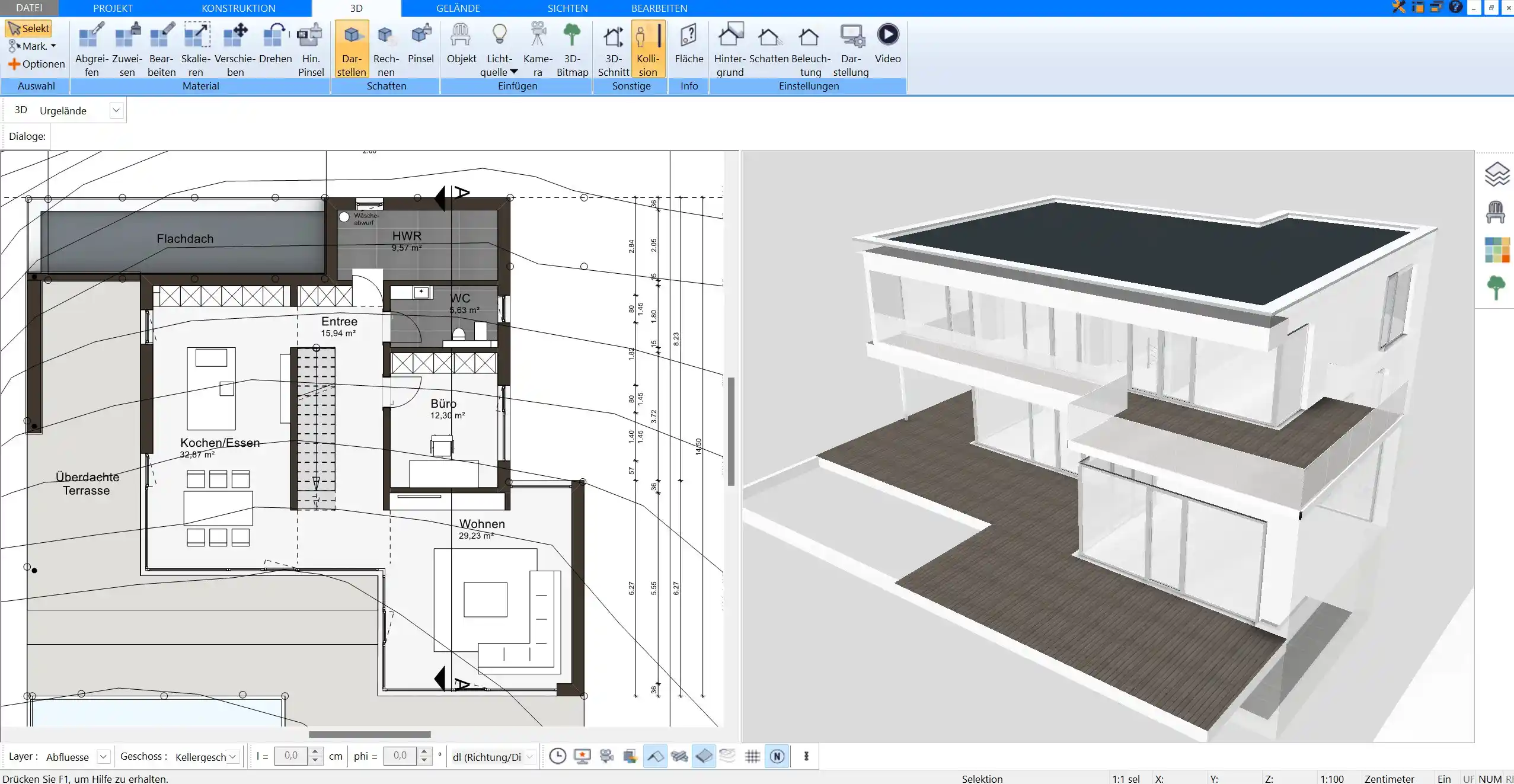Open bottom toolbar overflow options
This screenshot has width=1514, height=784.
coord(806,756)
